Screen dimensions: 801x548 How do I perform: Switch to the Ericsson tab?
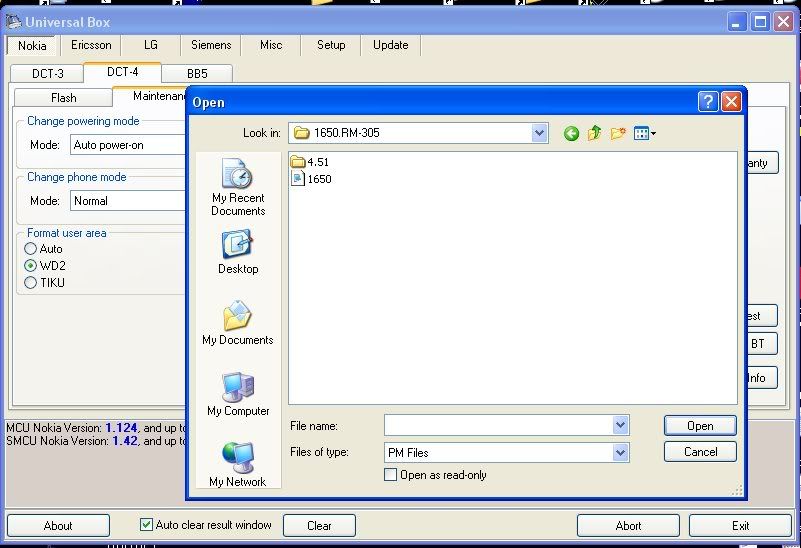(91, 45)
